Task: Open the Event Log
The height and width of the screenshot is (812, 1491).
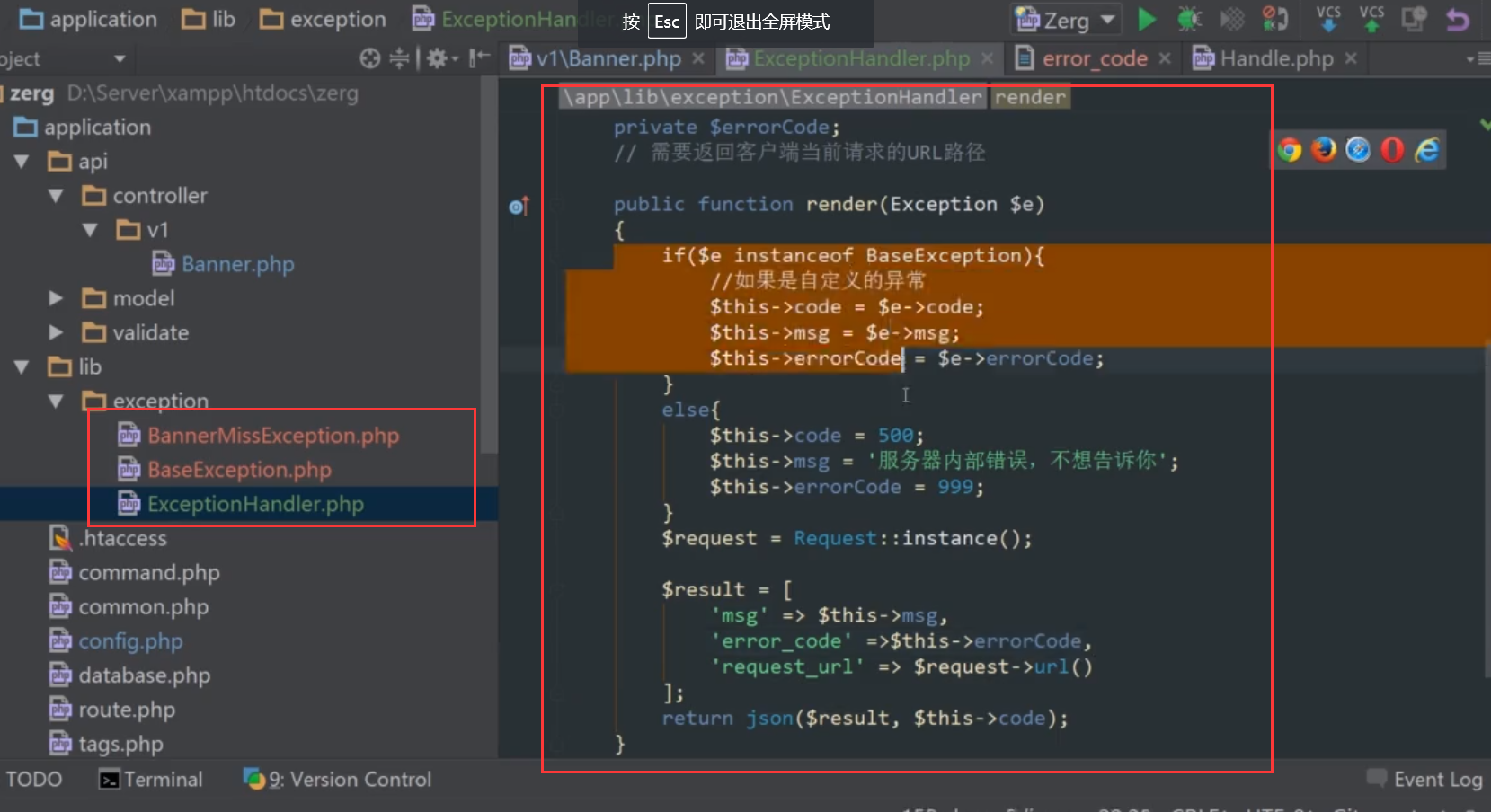Action: pos(1424,780)
